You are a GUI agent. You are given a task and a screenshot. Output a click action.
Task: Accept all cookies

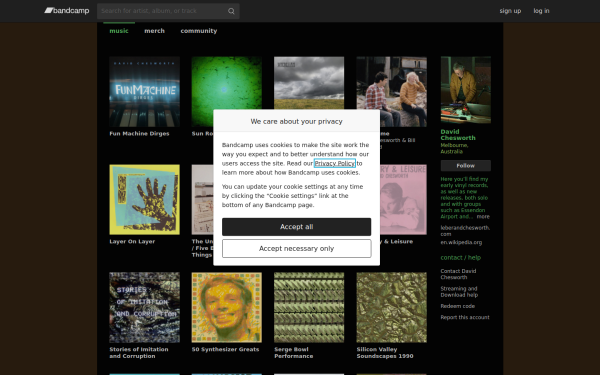[297, 227]
